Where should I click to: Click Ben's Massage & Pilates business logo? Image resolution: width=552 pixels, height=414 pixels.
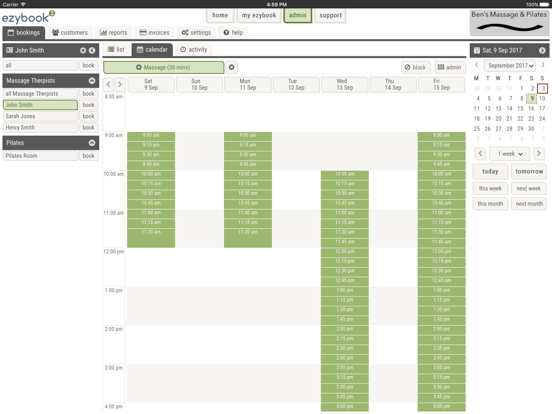click(x=509, y=23)
